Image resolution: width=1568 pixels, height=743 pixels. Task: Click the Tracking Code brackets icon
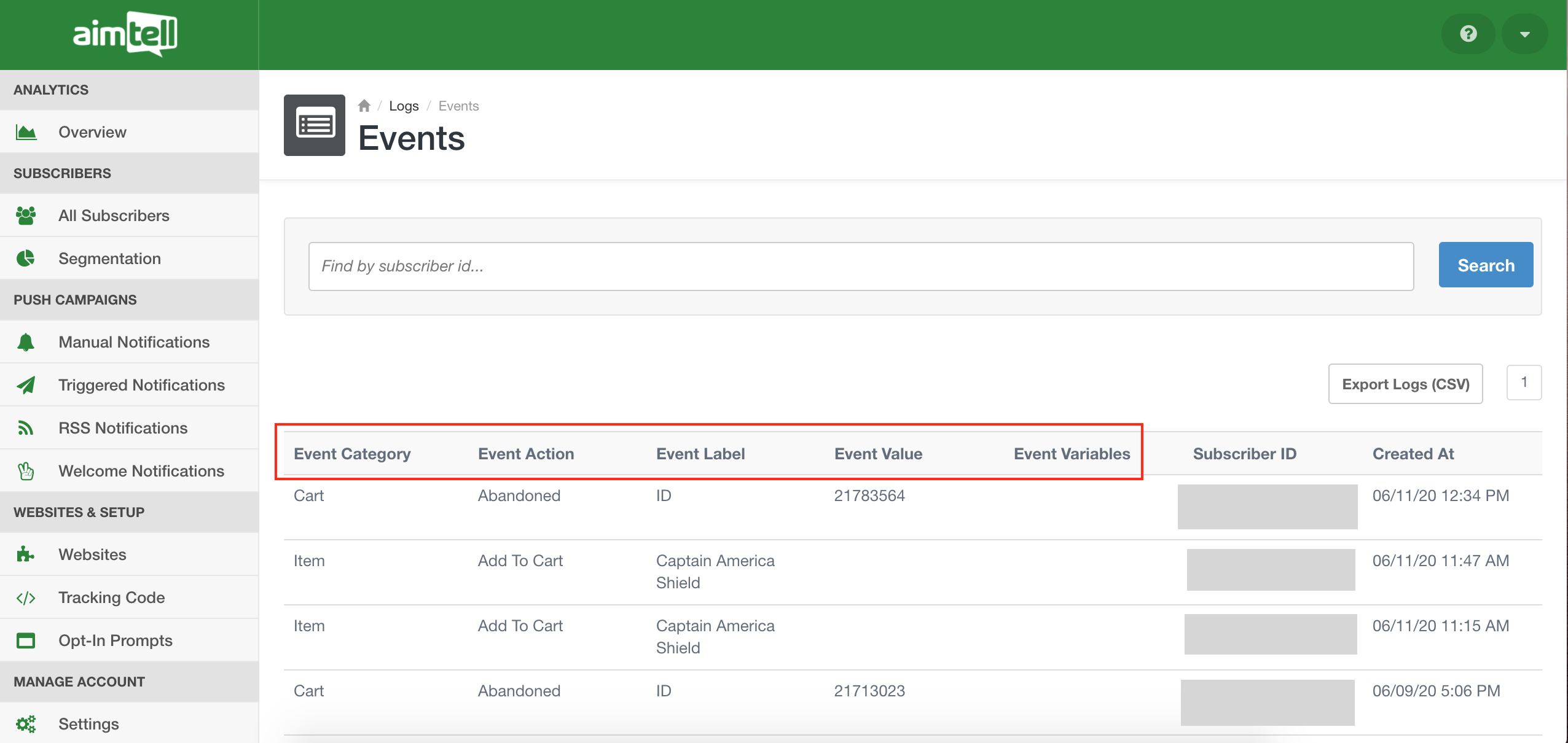pyautogui.click(x=26, y=597)
